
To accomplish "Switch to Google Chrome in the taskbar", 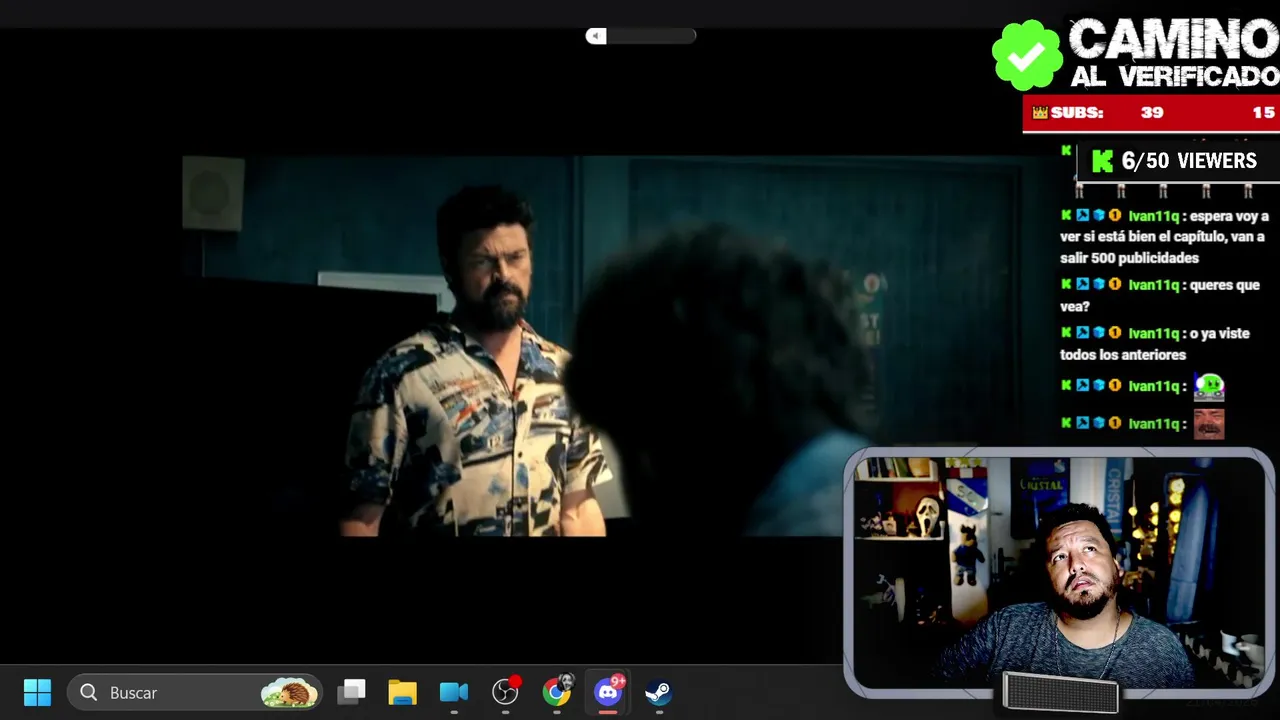I will tap(557, 691).
